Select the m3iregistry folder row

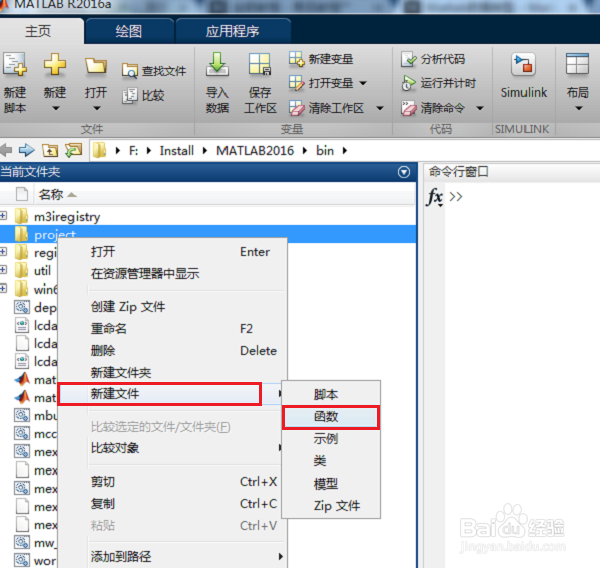pos(208,216)
